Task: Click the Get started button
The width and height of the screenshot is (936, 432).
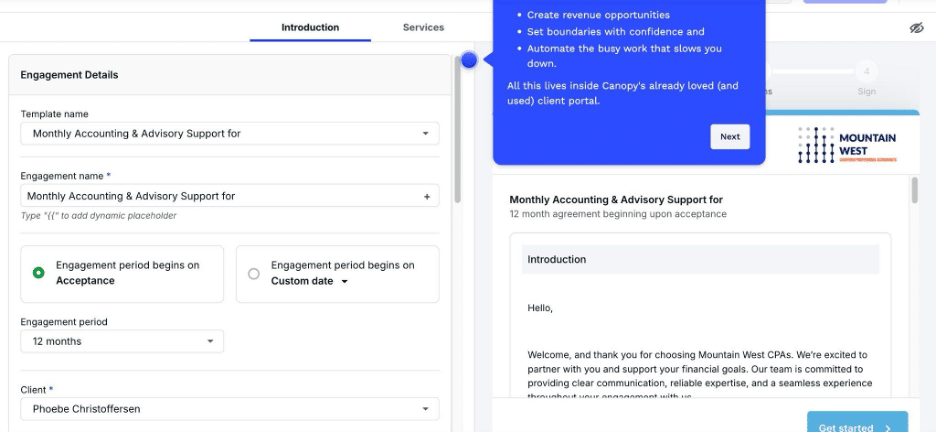Action: tap(857, 424)
